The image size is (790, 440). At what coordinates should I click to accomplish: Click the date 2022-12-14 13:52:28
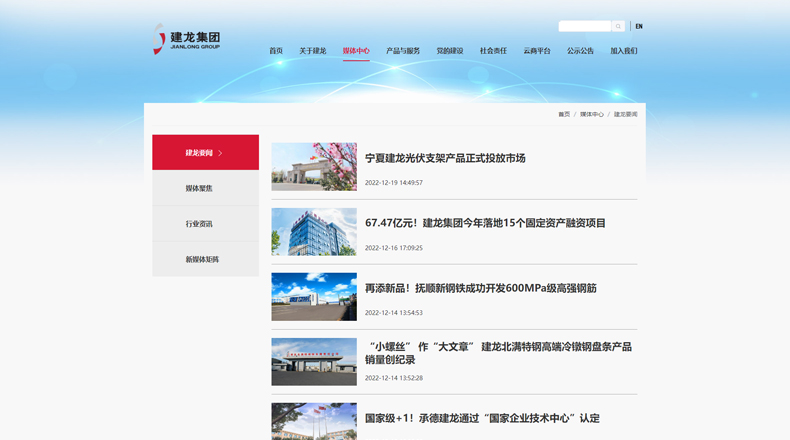pyautogui.click(x=393, y=378)
